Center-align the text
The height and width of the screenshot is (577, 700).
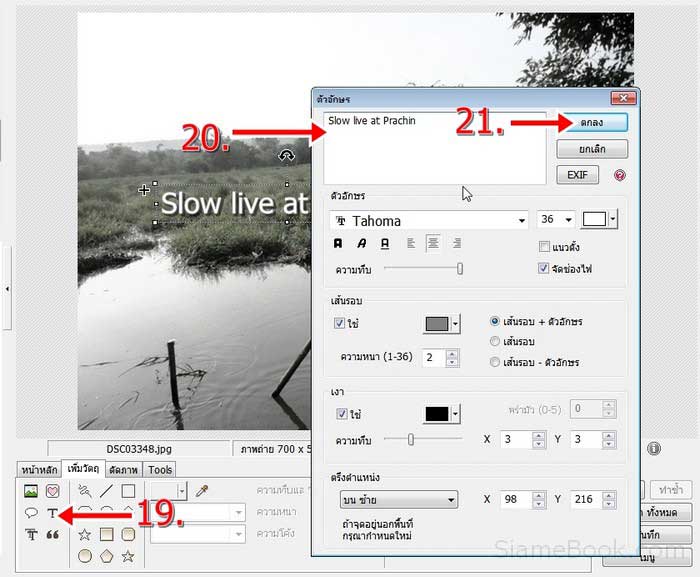(433, 243)
